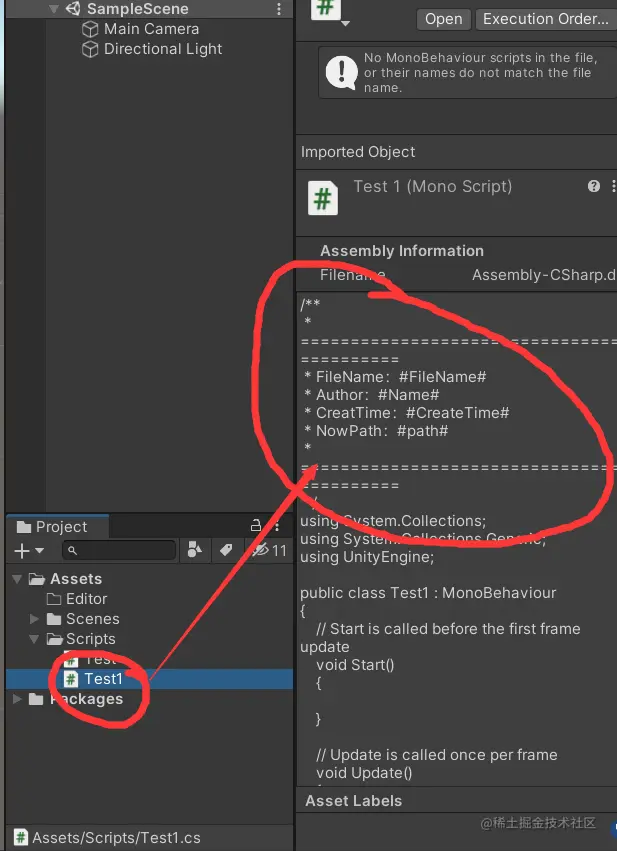This screenshot has height=851, width=617.
Task: Collapse the SampleScene hierarchy arrow
Action: point(53,9)
